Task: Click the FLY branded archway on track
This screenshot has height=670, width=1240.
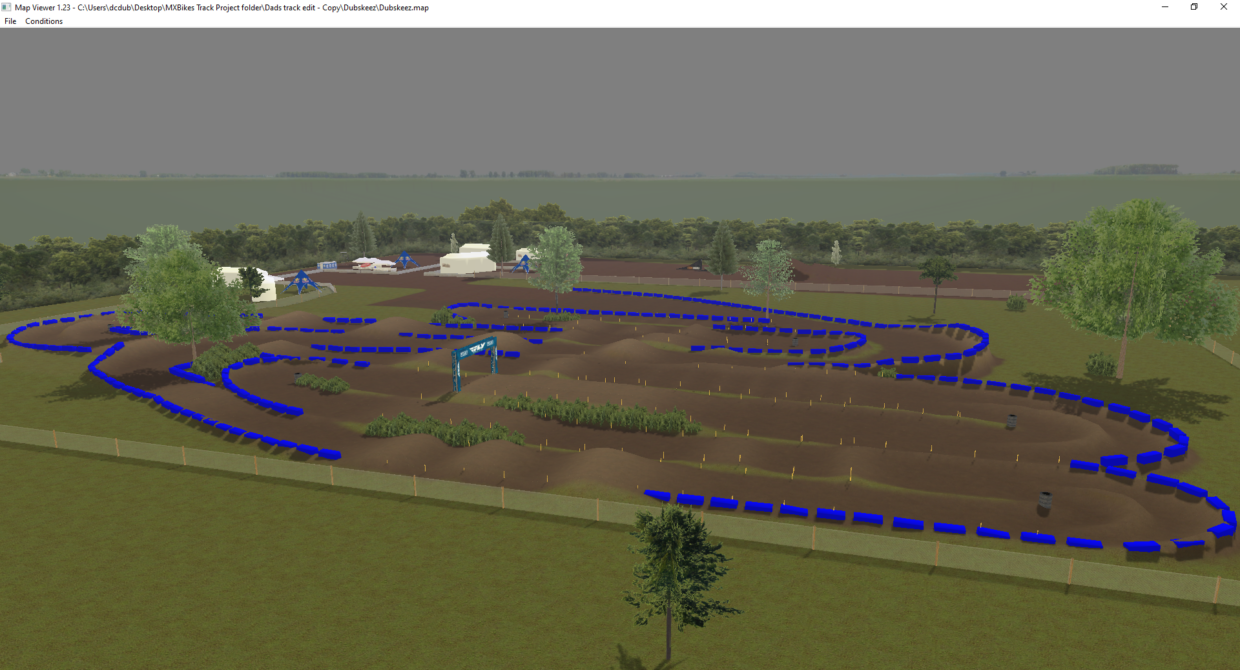Action: tap(475, 356)
